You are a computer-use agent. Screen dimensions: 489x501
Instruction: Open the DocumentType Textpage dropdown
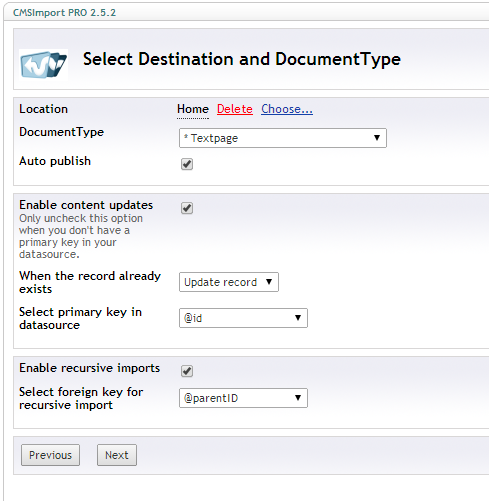coord(283,138)
